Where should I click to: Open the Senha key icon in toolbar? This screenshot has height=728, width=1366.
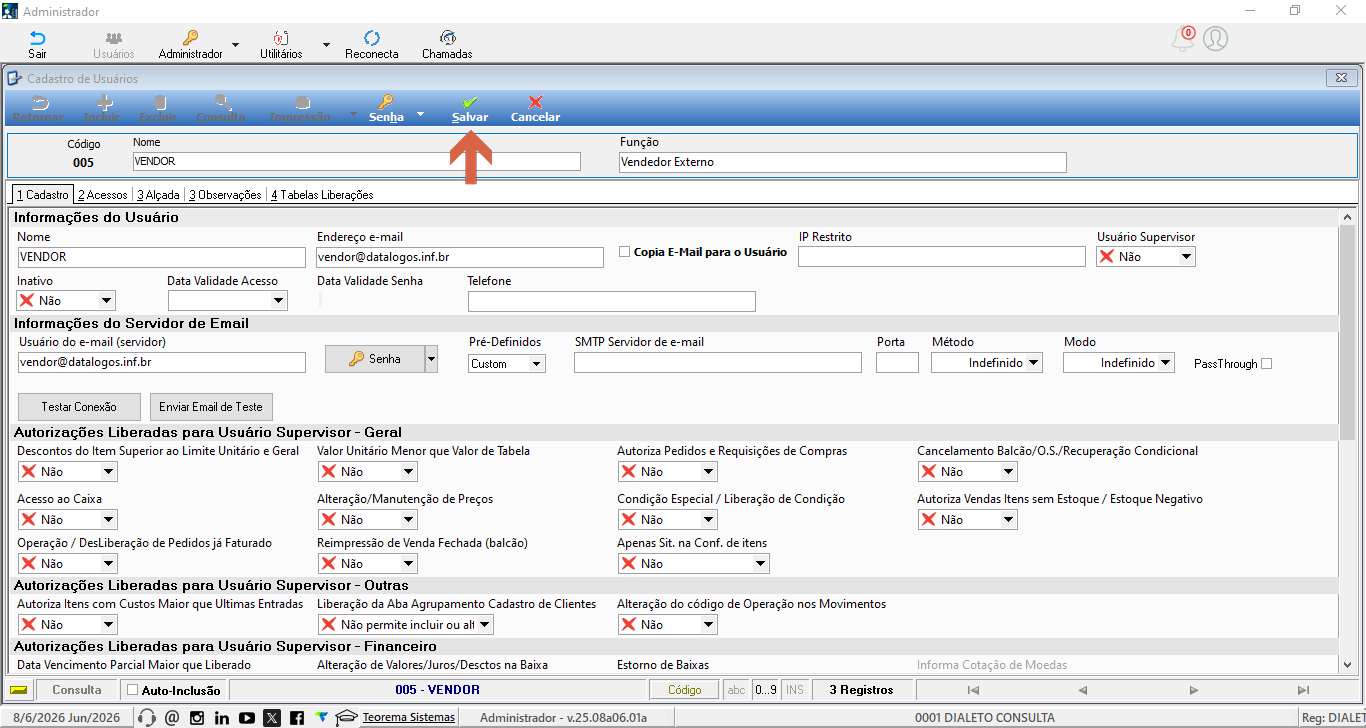[385, 102]
